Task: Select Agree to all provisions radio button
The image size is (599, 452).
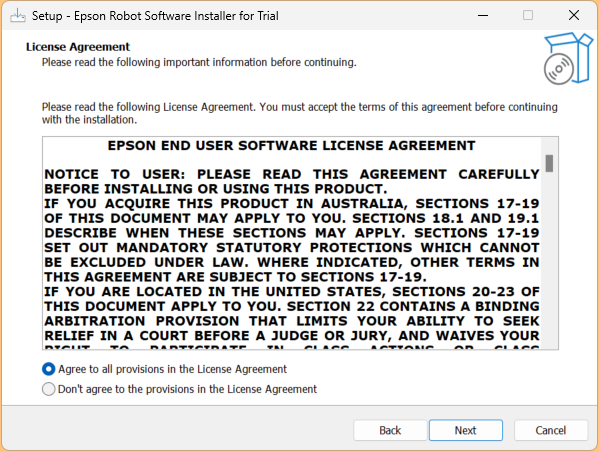Action: pyautogui.click(x=49, y=369)
